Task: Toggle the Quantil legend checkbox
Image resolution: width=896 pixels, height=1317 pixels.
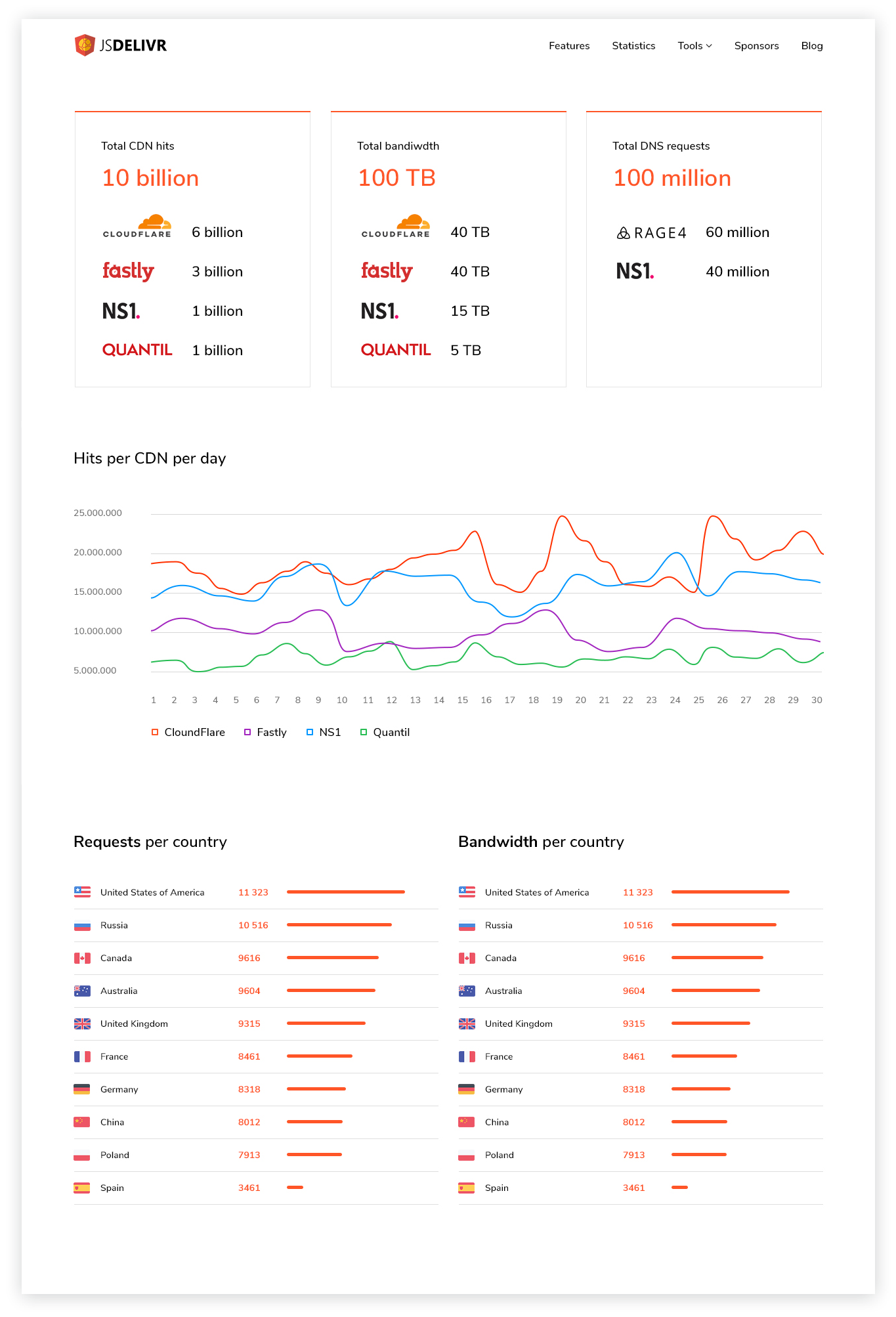Action: [364, 732]
